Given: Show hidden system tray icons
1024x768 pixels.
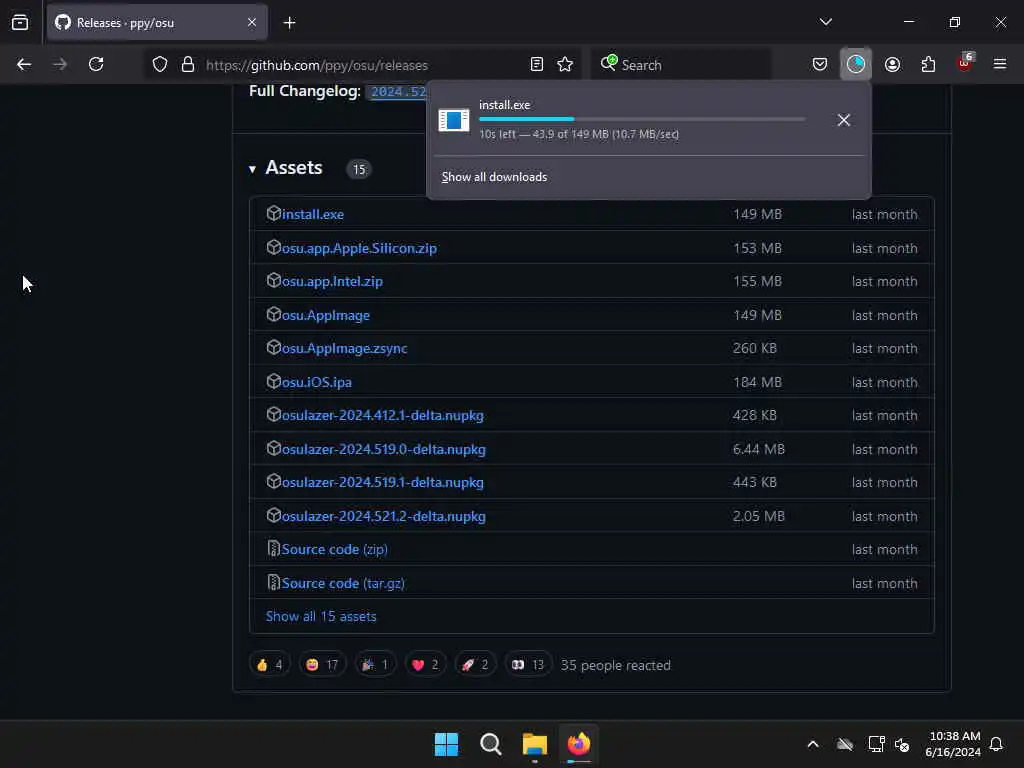Looking at the screenshot, I should pos(813,744).
